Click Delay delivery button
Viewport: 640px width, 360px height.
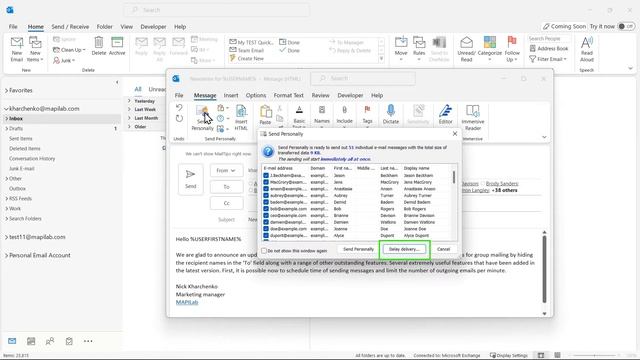pos(404,249)
